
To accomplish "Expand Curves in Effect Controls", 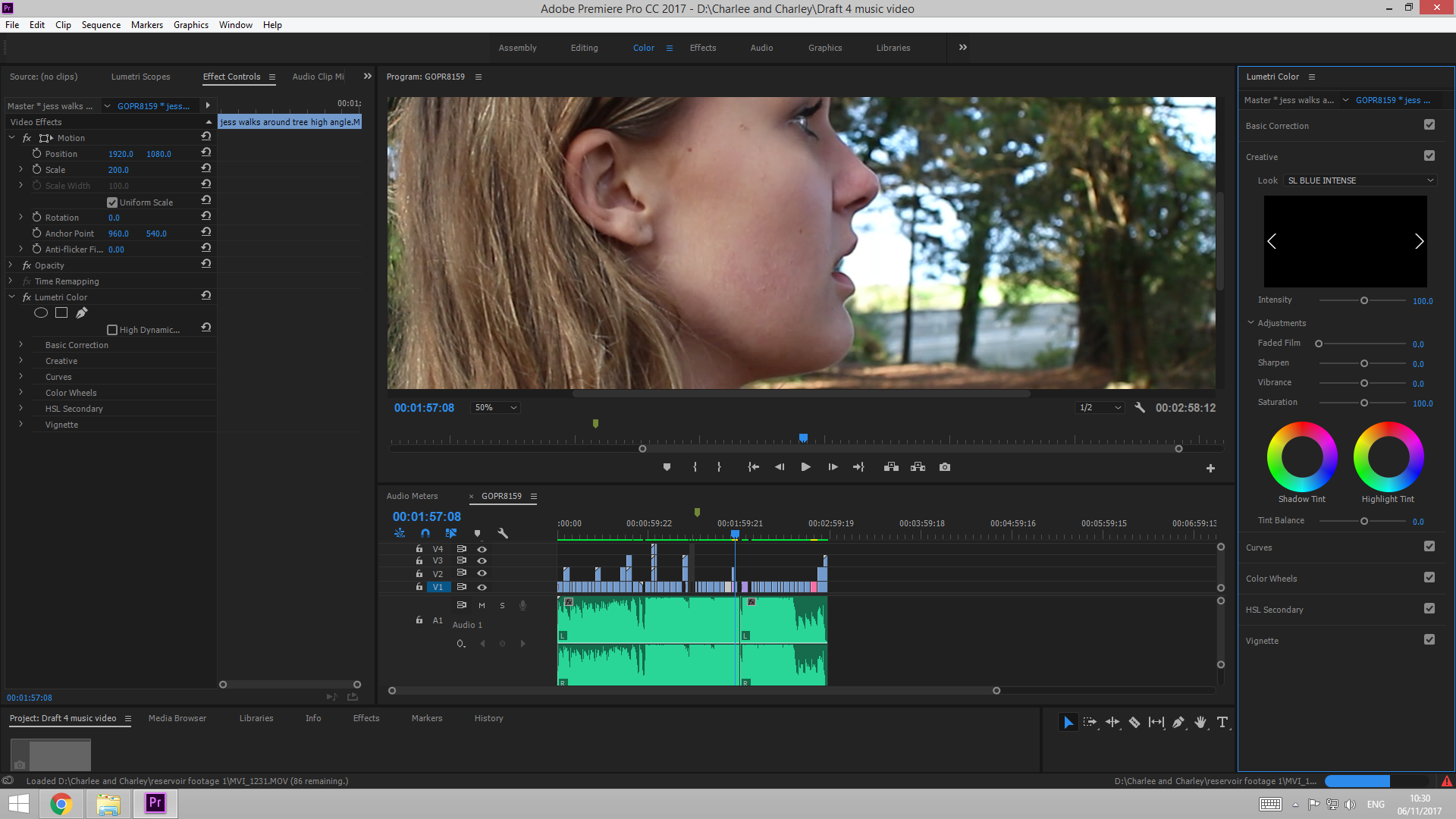I will pos(21,377).
